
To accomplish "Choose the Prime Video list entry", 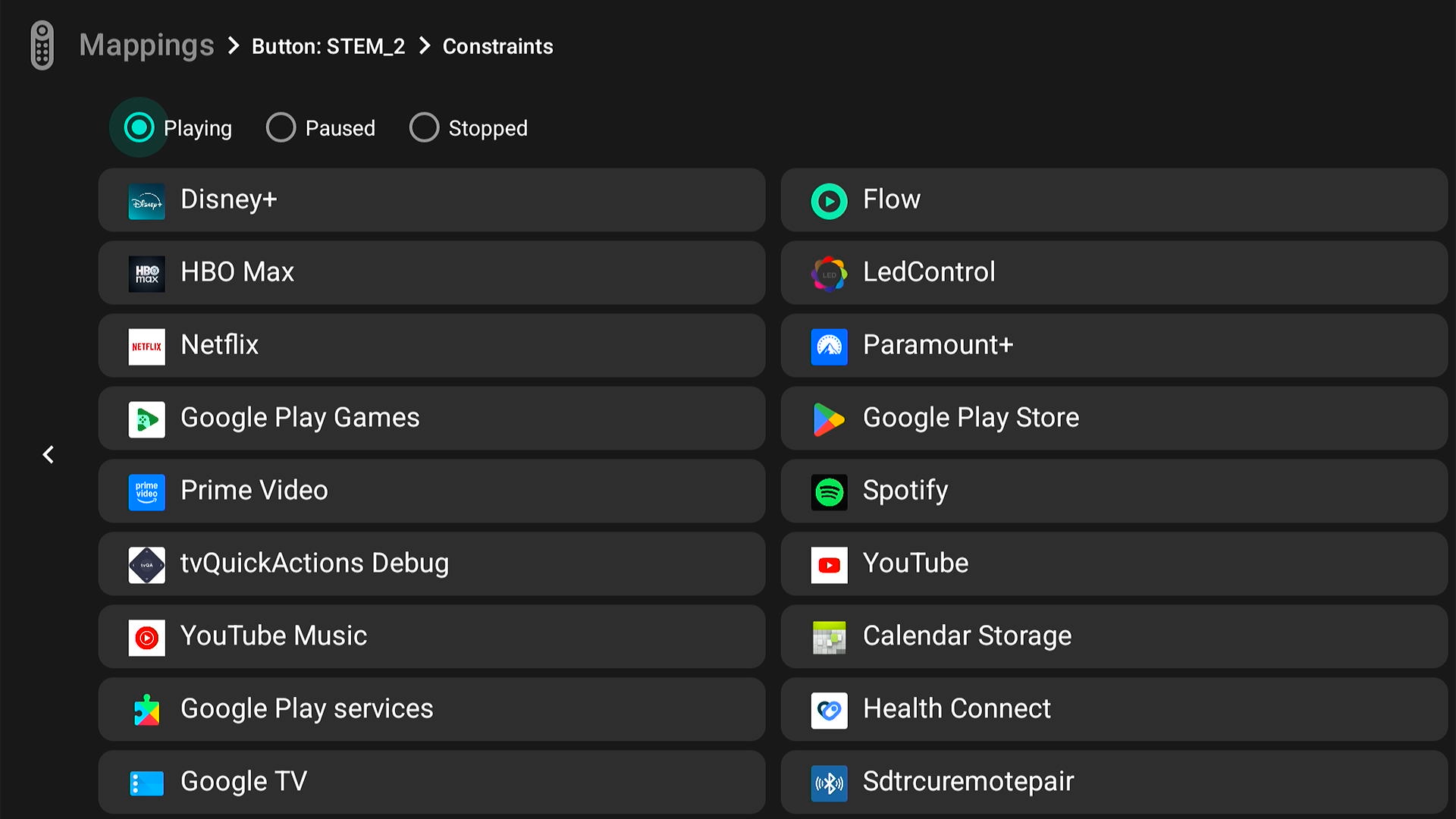I will click(431, 491).
